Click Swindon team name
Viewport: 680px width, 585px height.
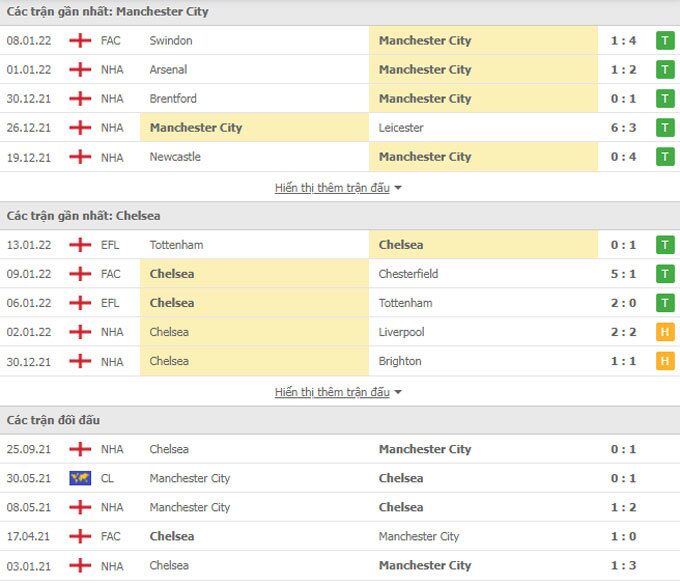point(171,41)
